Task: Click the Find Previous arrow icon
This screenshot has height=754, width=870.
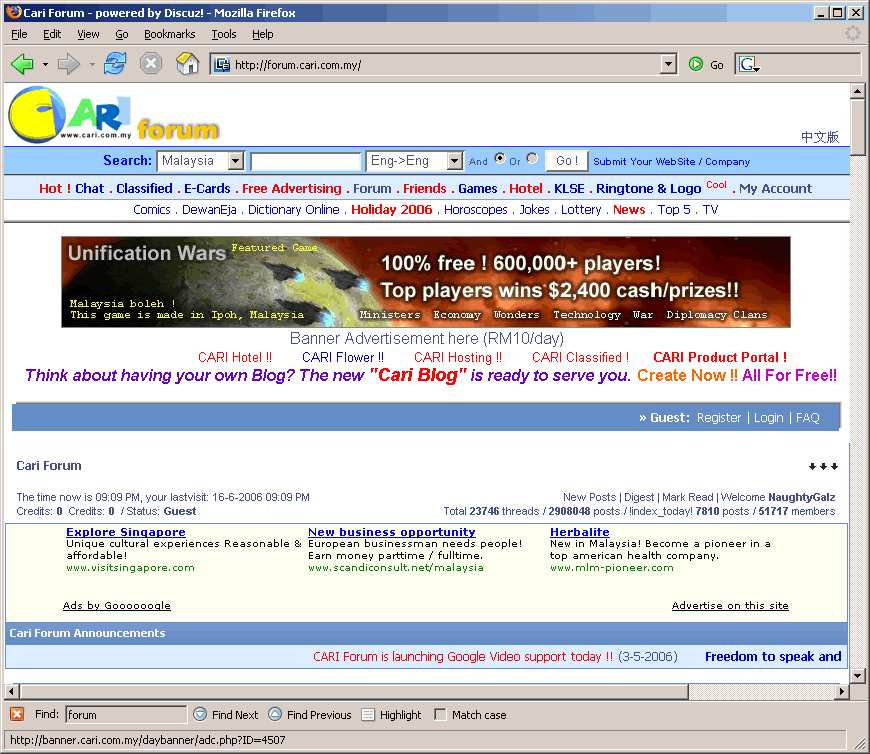Action: (x=275, y=715)
